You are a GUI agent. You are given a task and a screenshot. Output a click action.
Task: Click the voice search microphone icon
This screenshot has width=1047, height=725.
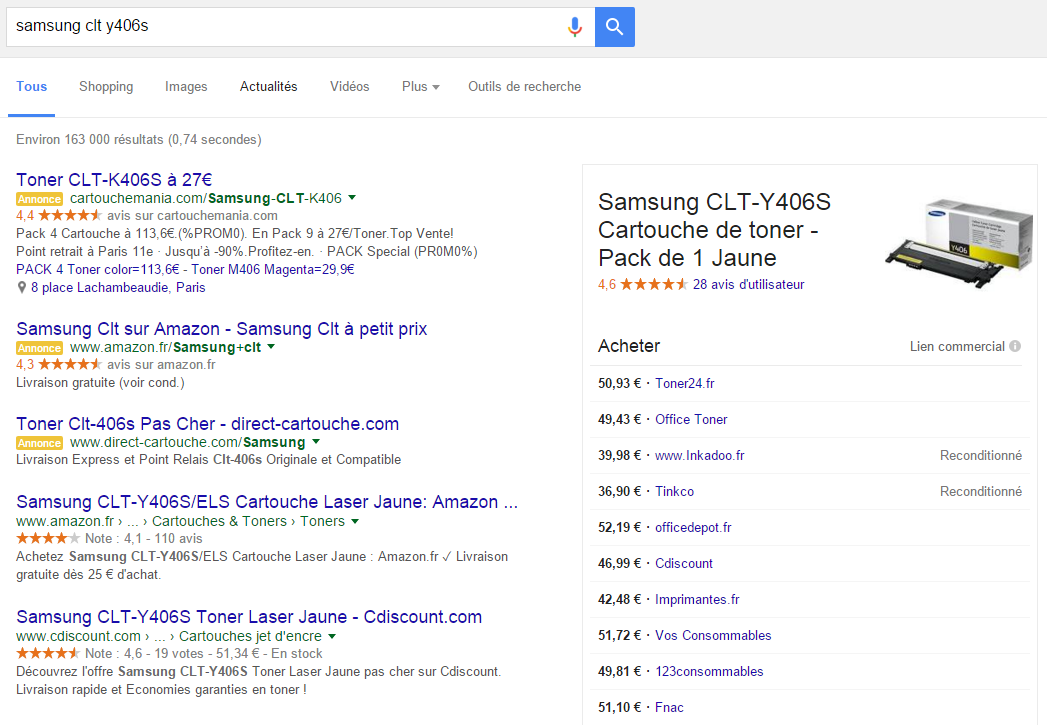574,27
